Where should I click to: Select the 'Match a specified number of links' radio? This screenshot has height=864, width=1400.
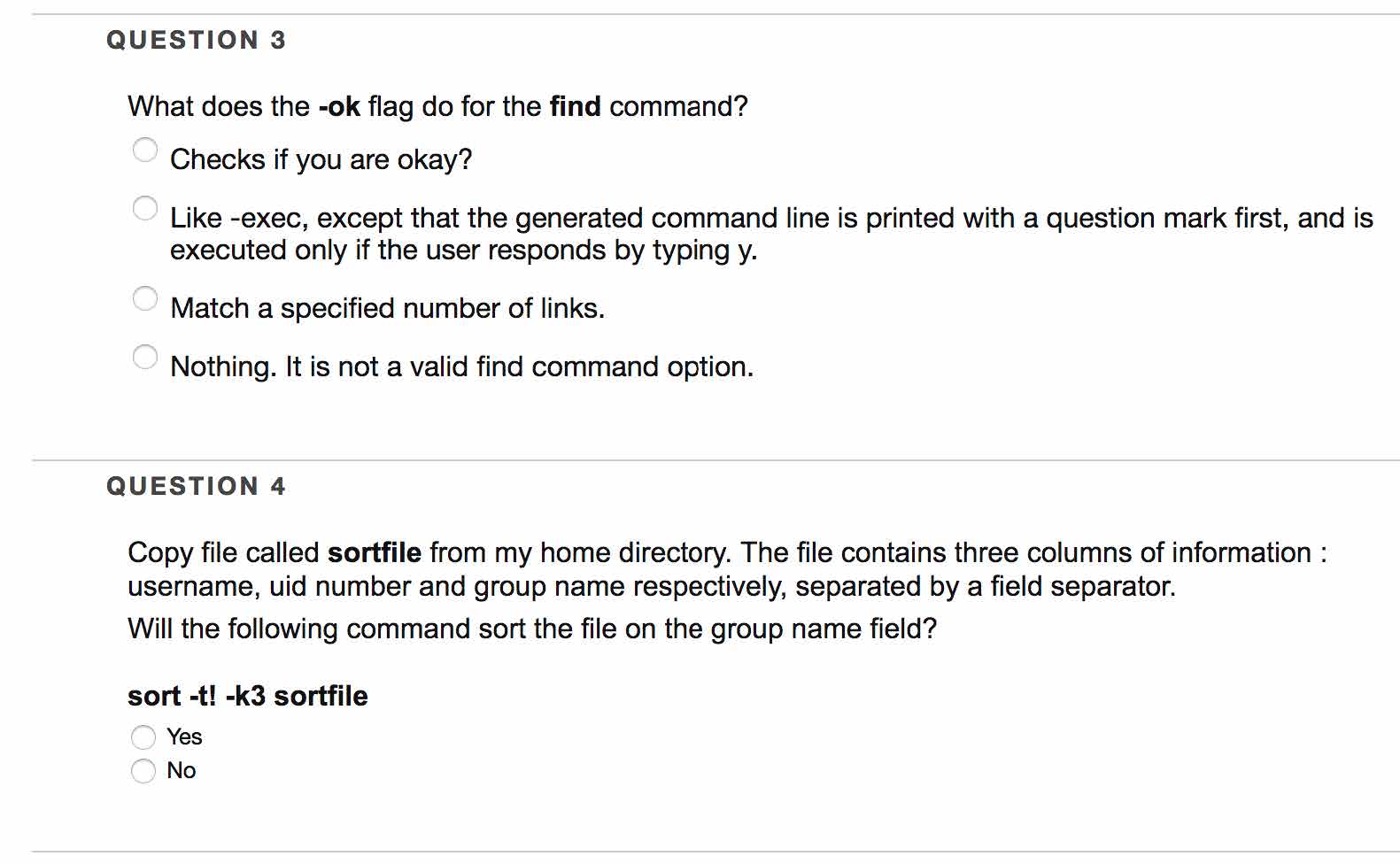[145, 298]
